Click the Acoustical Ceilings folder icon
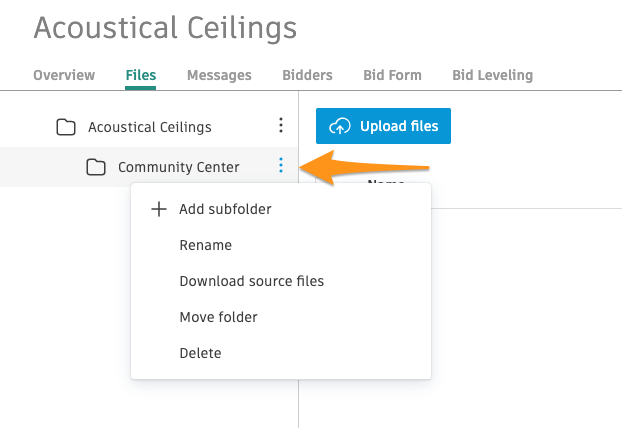This screenshot has height=428, width=622. pos(66,127)
